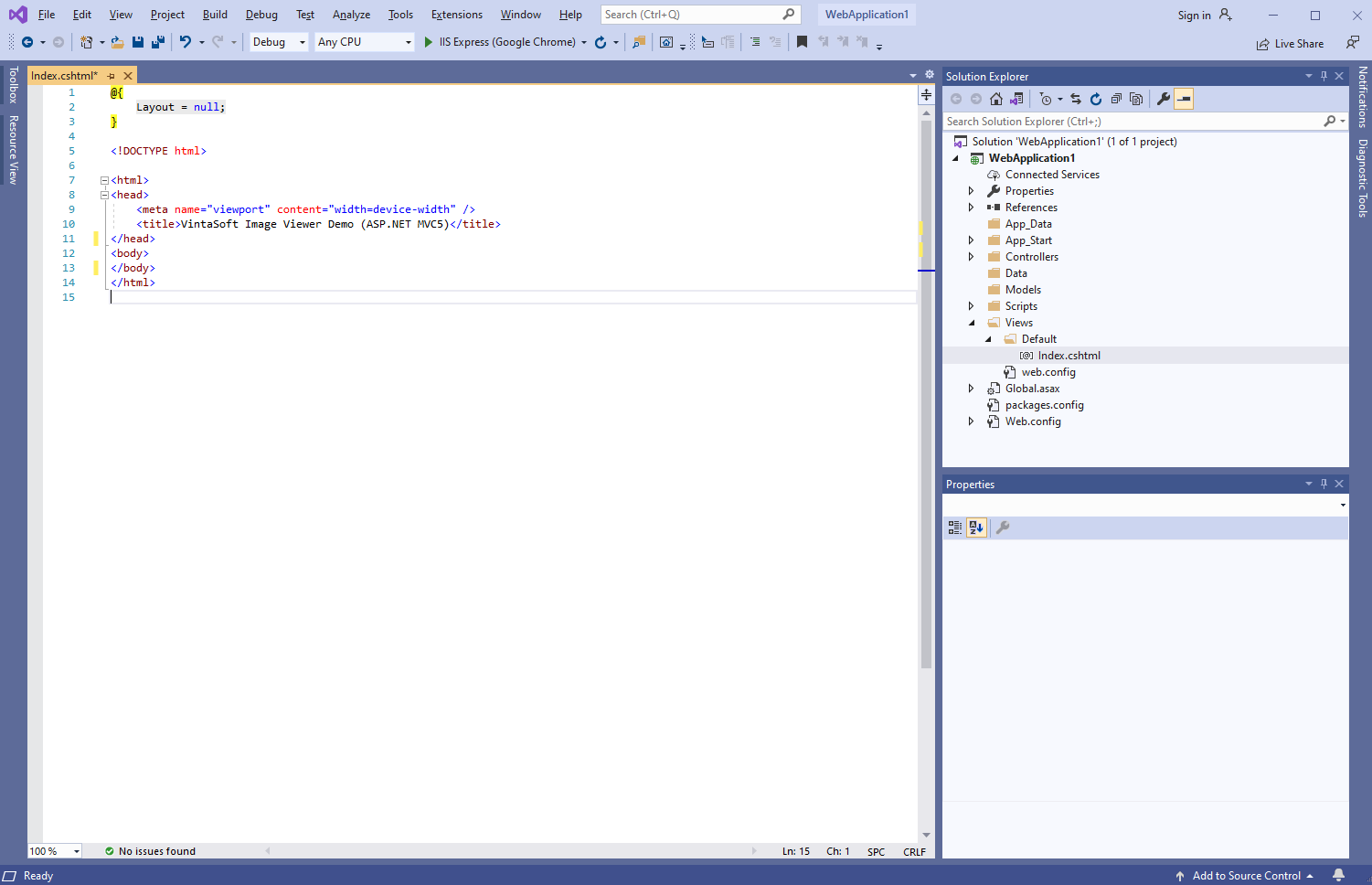This screenshot has height=885, width=1372.
Task: Open the Build menu
Action: click(215, 15)
